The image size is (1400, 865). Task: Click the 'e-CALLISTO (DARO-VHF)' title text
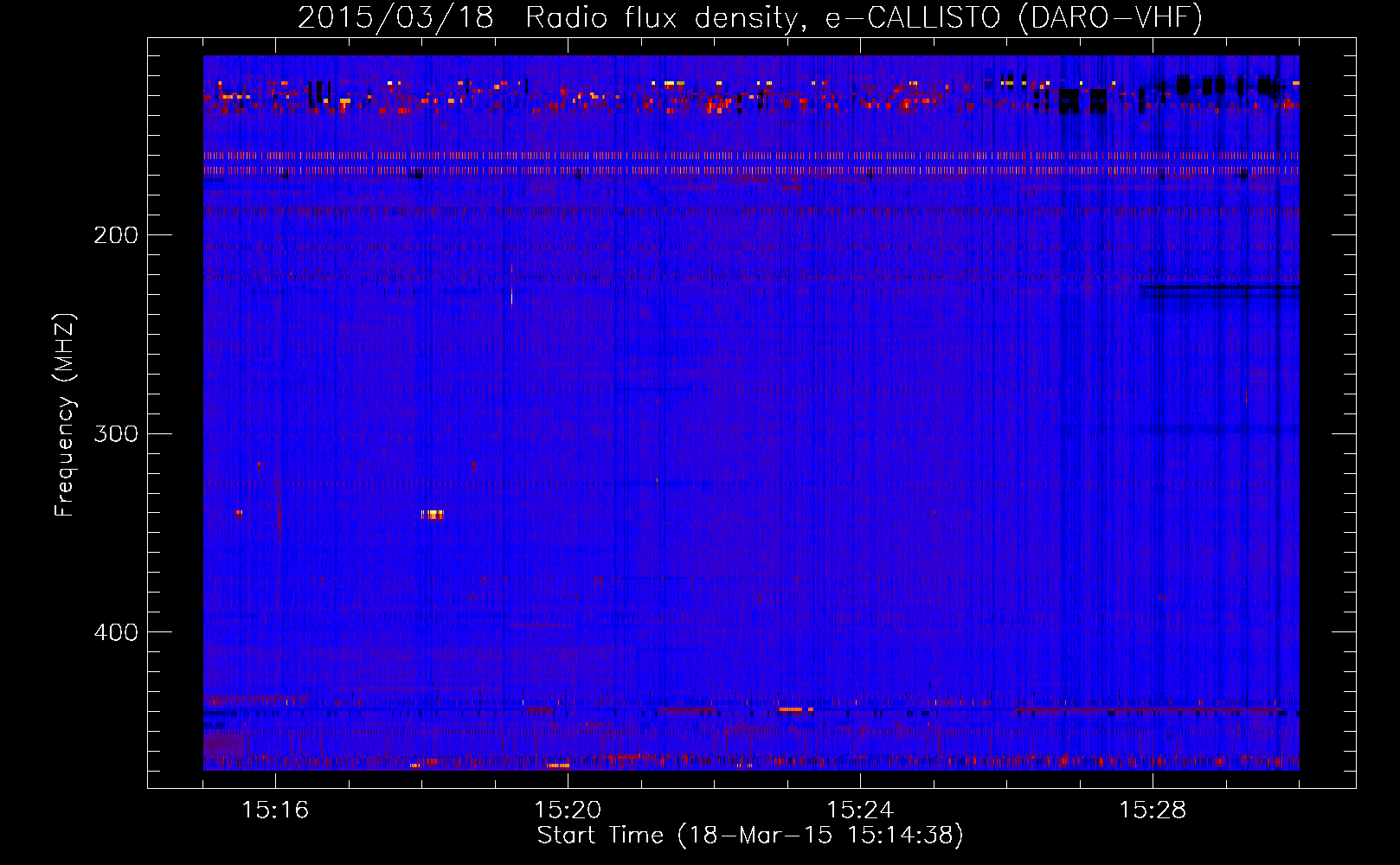click(1013, 17)
